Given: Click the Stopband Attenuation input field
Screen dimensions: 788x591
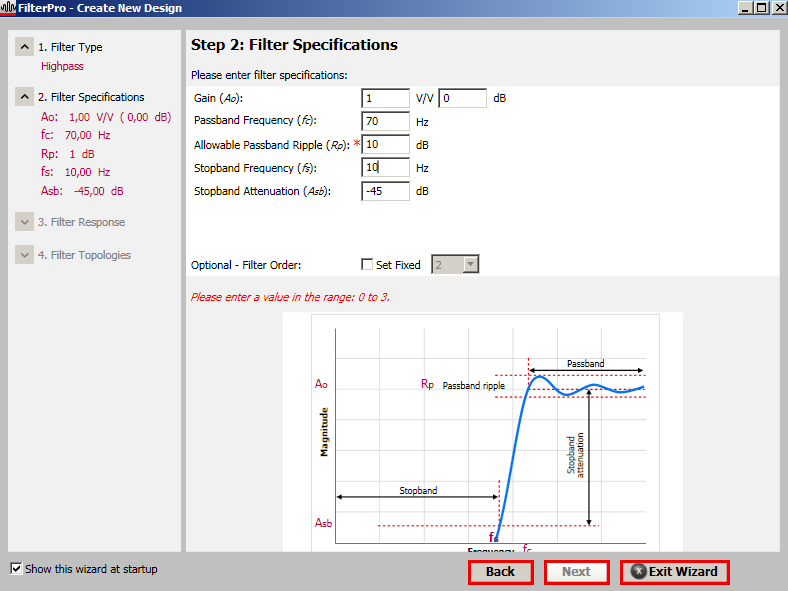Looking at the screenshot, I should [385, 191].
